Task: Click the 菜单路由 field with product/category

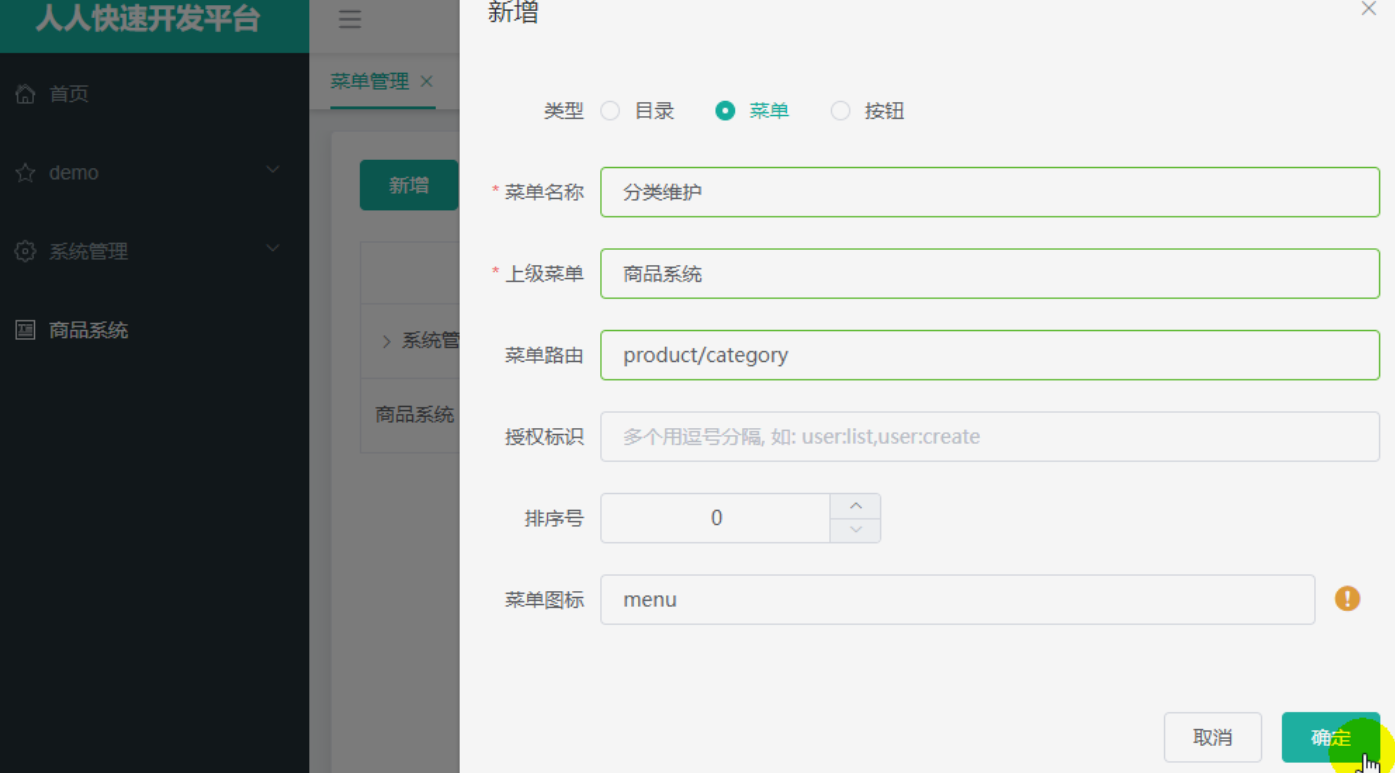Action: (990, 355)
